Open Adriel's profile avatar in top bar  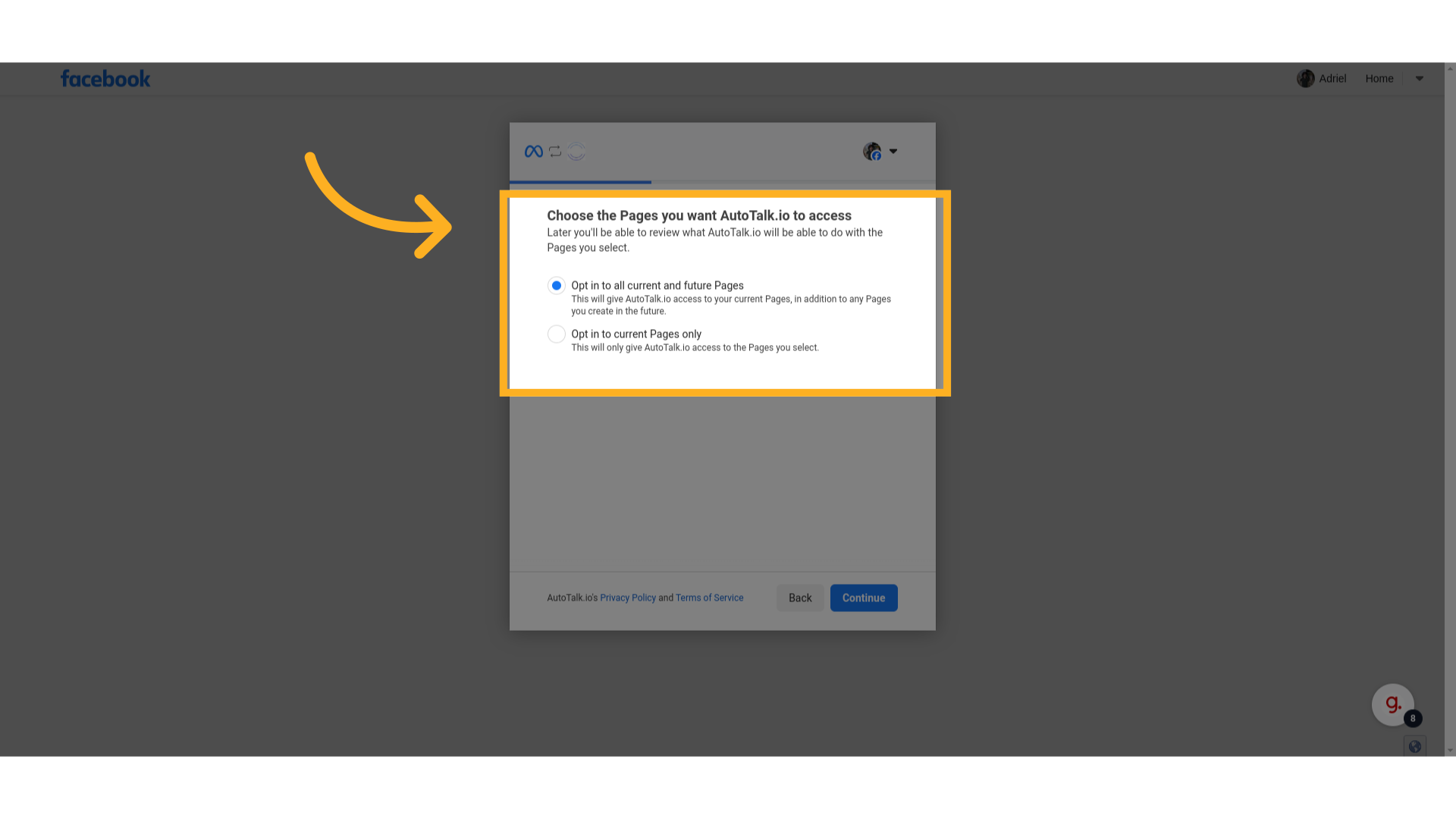pos(1305,79)
